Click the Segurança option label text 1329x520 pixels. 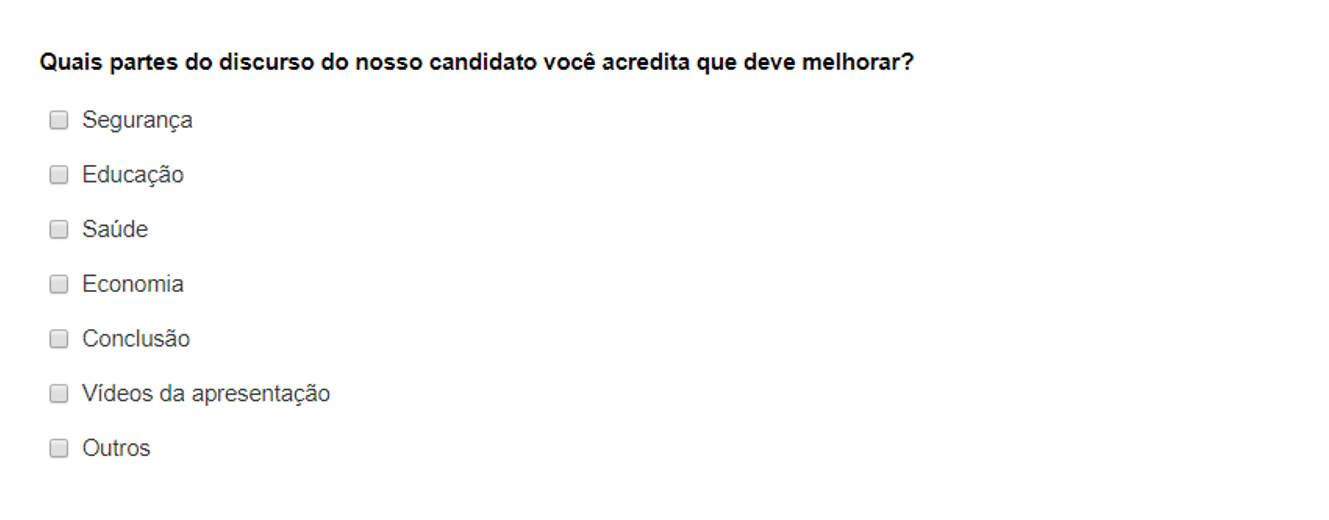(x=137, y=121)
